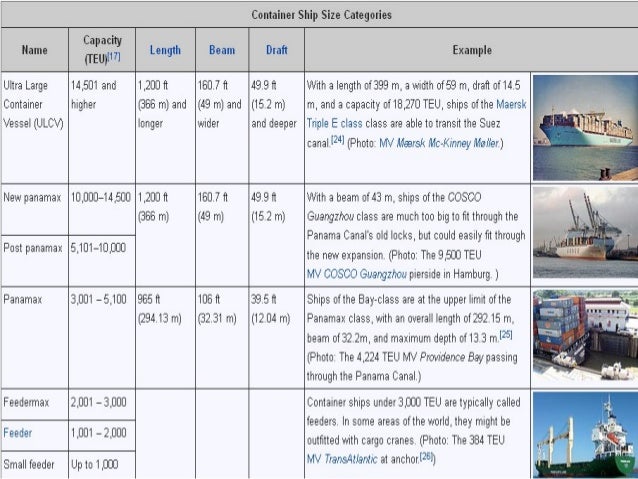Follow the MV Mærsk Mc-Kinney Møller link
This screenshot has height=479, width=638.
click(x=439, y=143)
